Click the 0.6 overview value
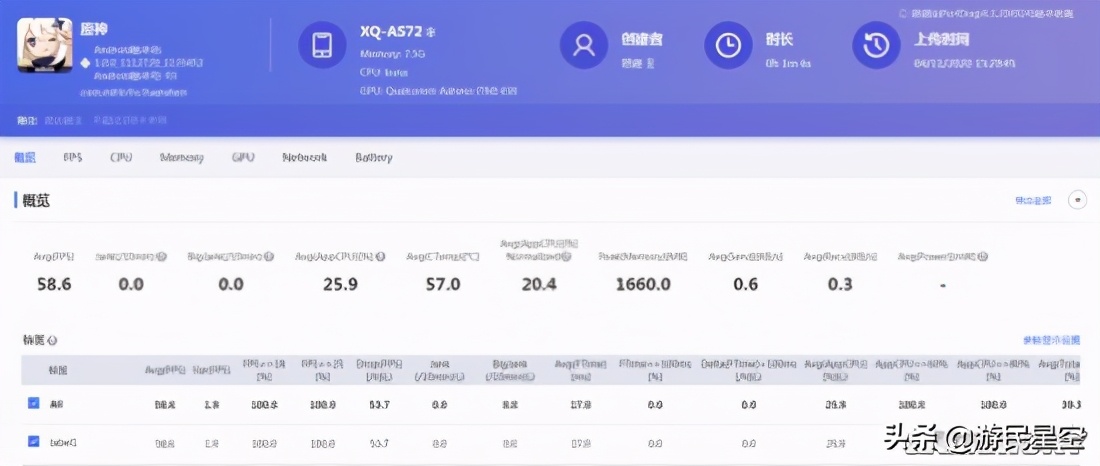Image resolution: width=1100 pixels, height=466 pixels. [x=745, y=284]
